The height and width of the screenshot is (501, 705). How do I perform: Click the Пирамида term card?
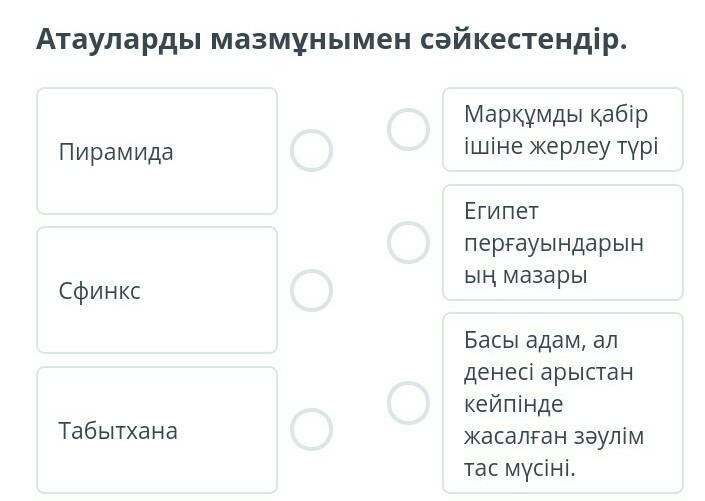157,151
